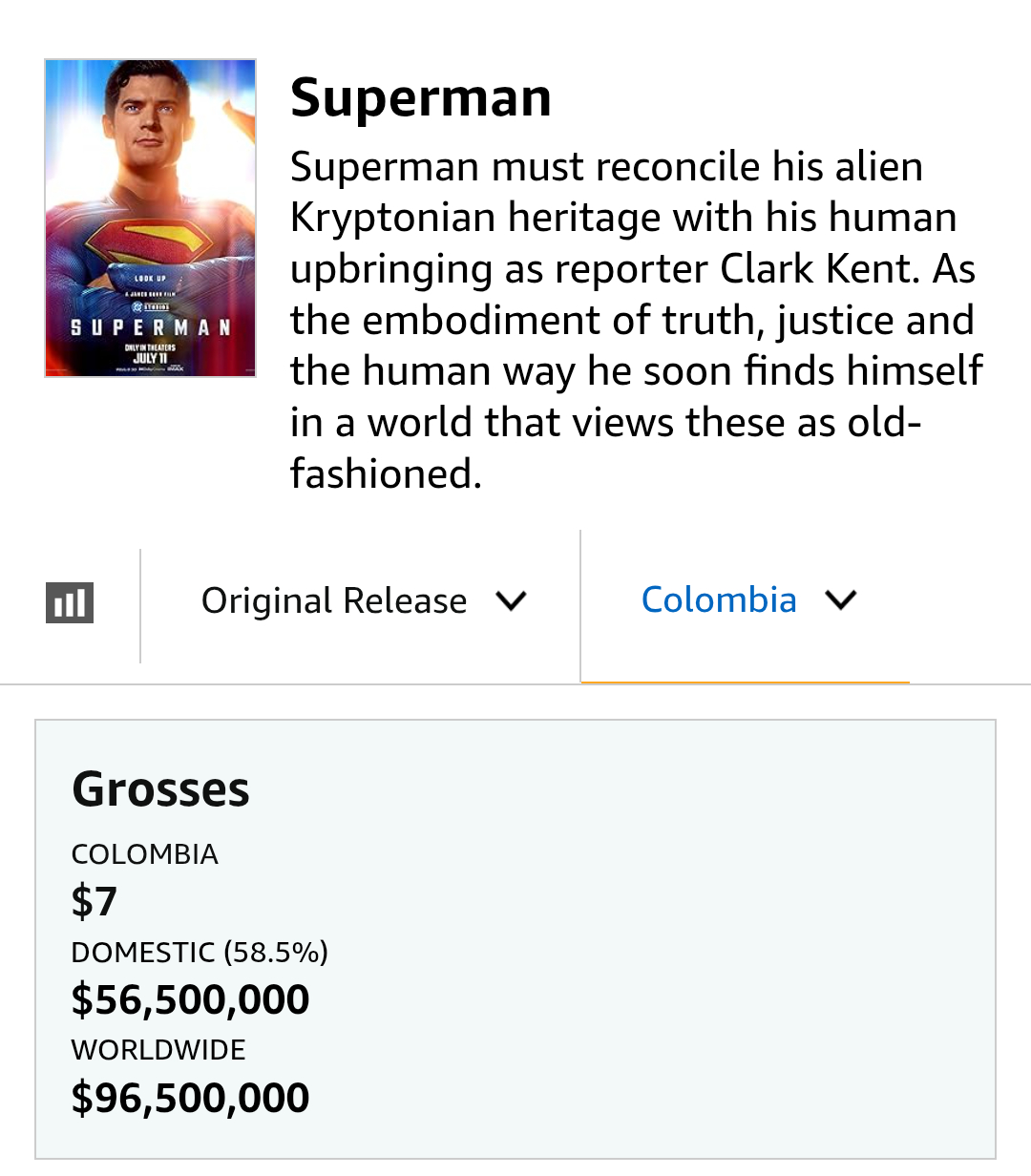The image size is (1031, 1176).
Task: Click the $7 Colombia gross value
Action: (x=95, y=901)
